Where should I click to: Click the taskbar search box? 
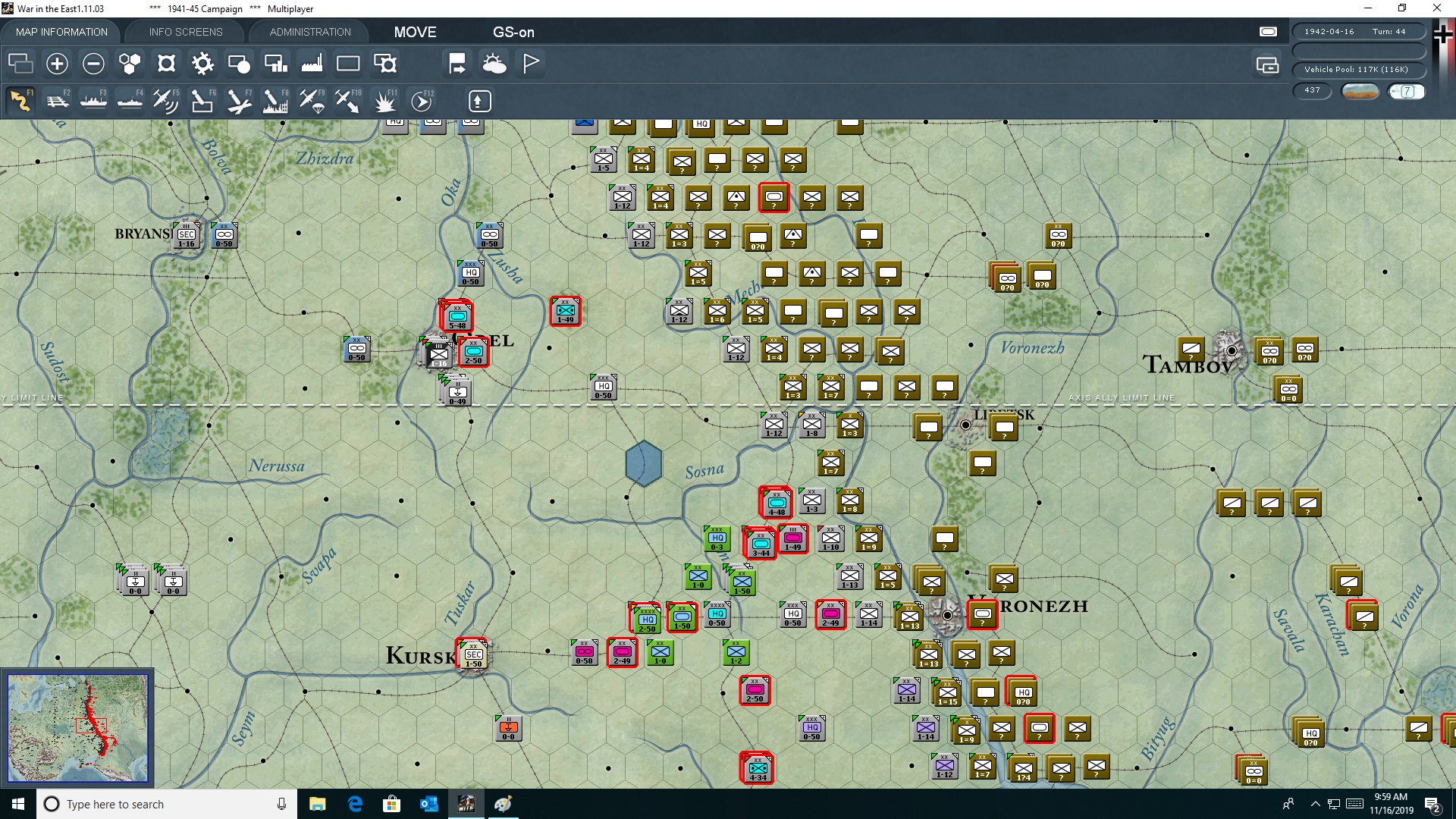[167, 804]
